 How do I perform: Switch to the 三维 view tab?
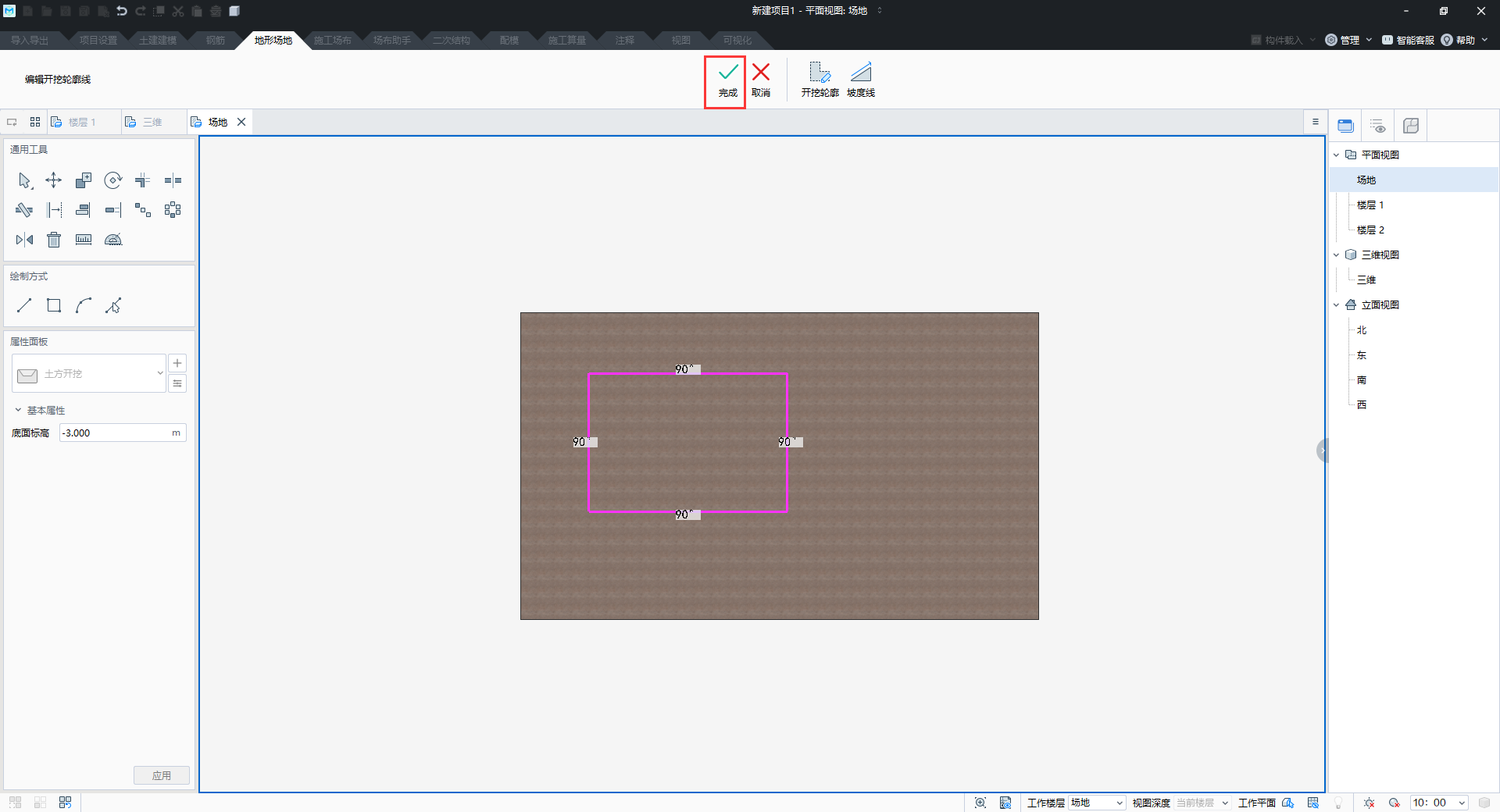[152, 122]
